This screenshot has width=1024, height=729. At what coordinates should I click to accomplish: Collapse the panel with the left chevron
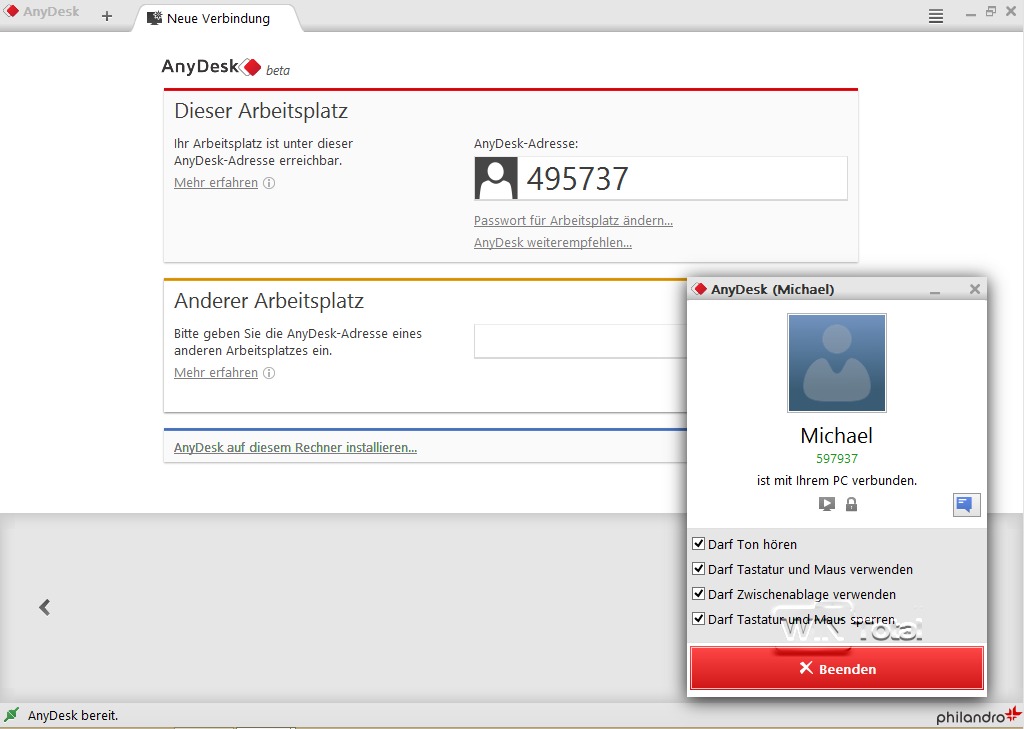tap(44, 608)
